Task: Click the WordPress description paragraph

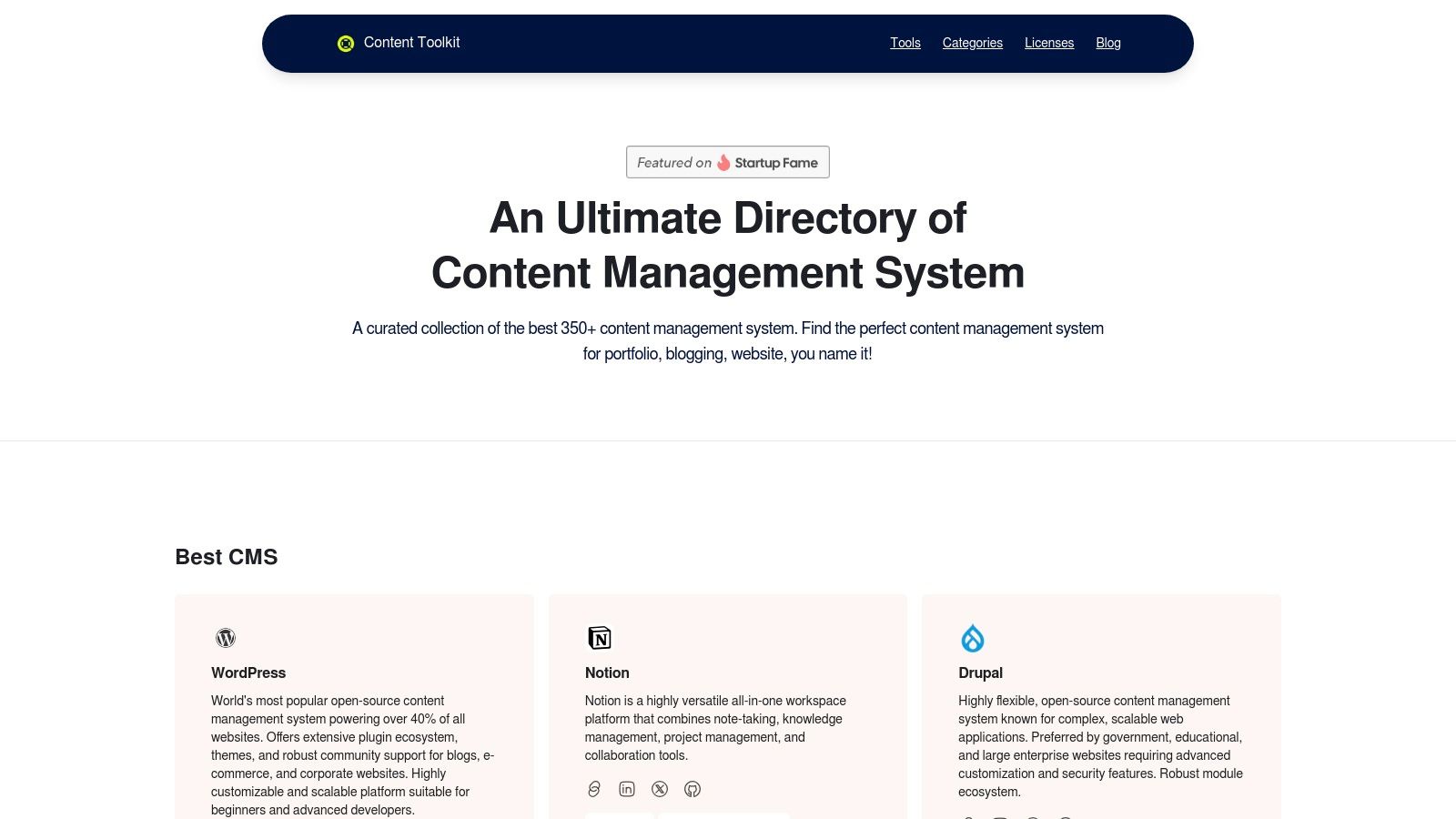Action: pos(353,755)
